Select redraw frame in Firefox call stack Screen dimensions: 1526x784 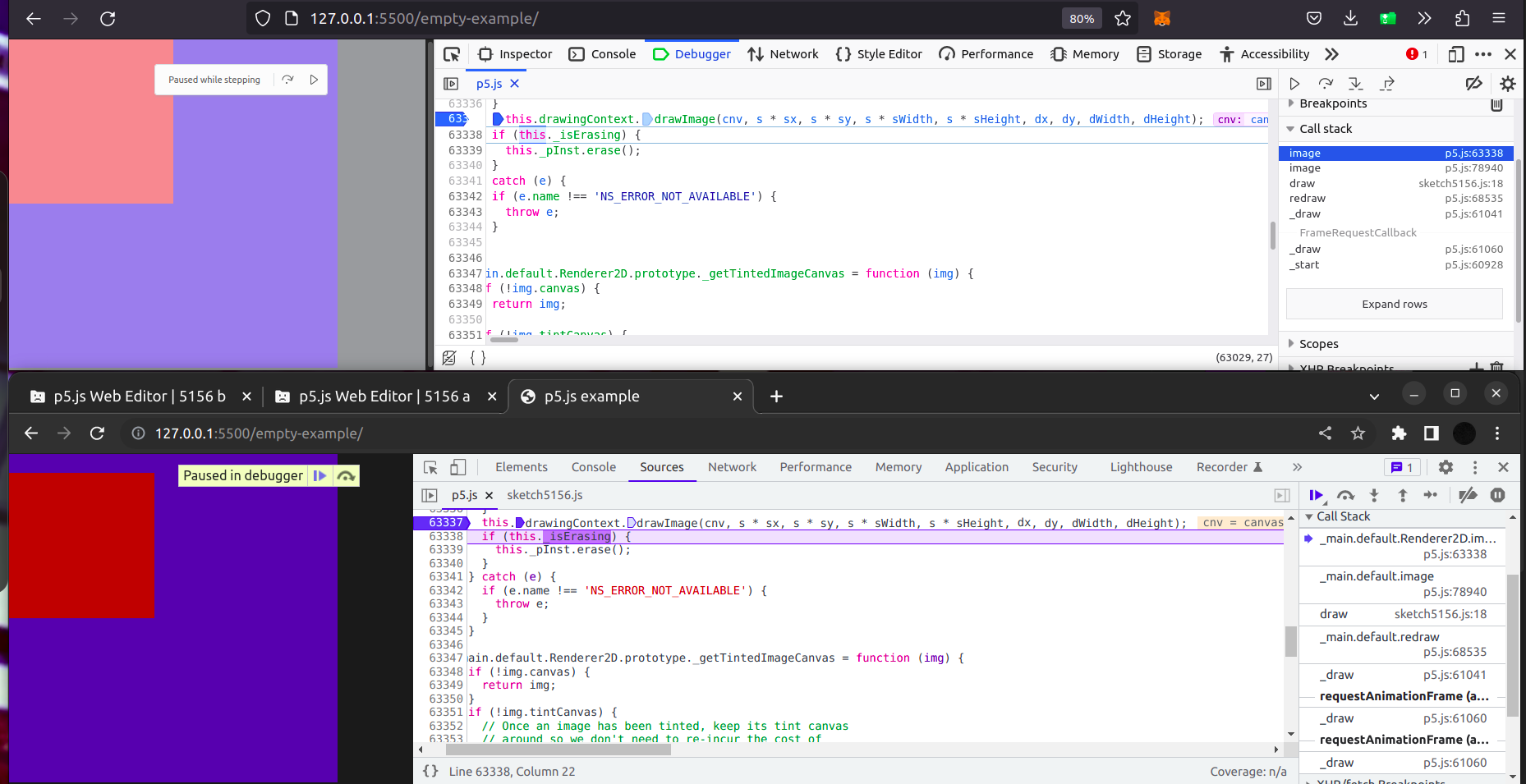1396,199
